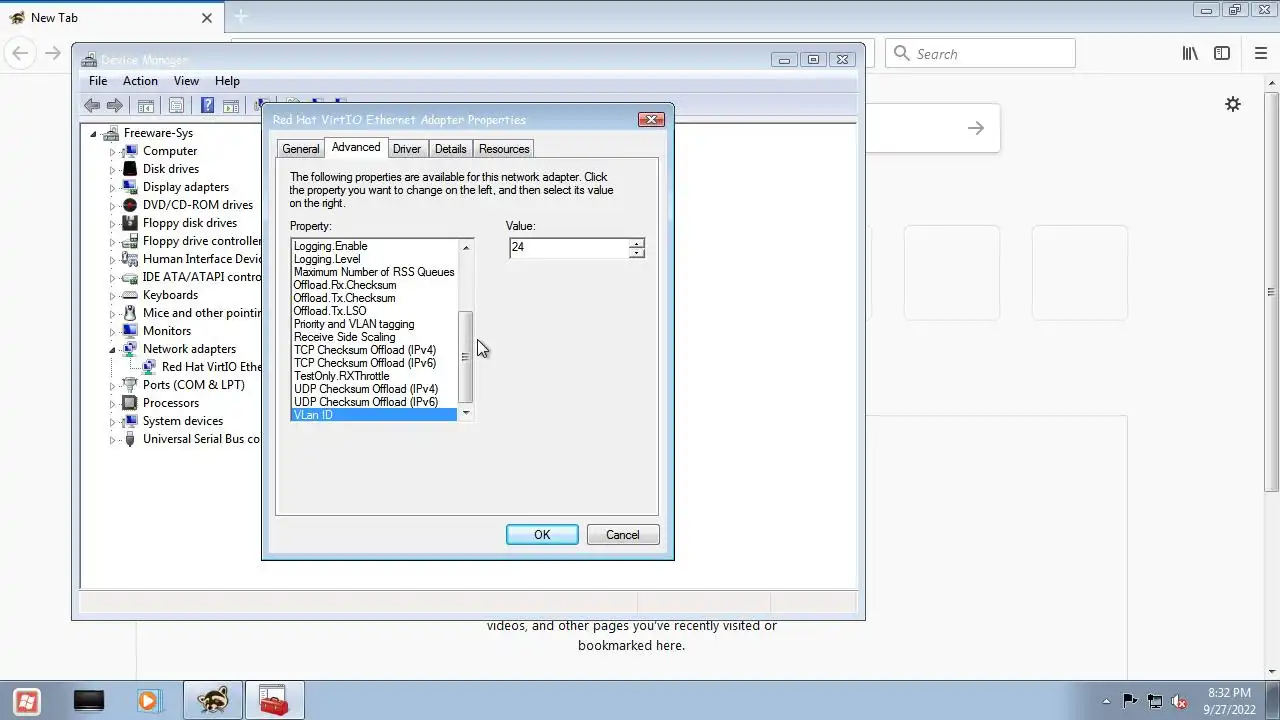Click the Back arrow in Device Manager toolbar

coord(92,105)
